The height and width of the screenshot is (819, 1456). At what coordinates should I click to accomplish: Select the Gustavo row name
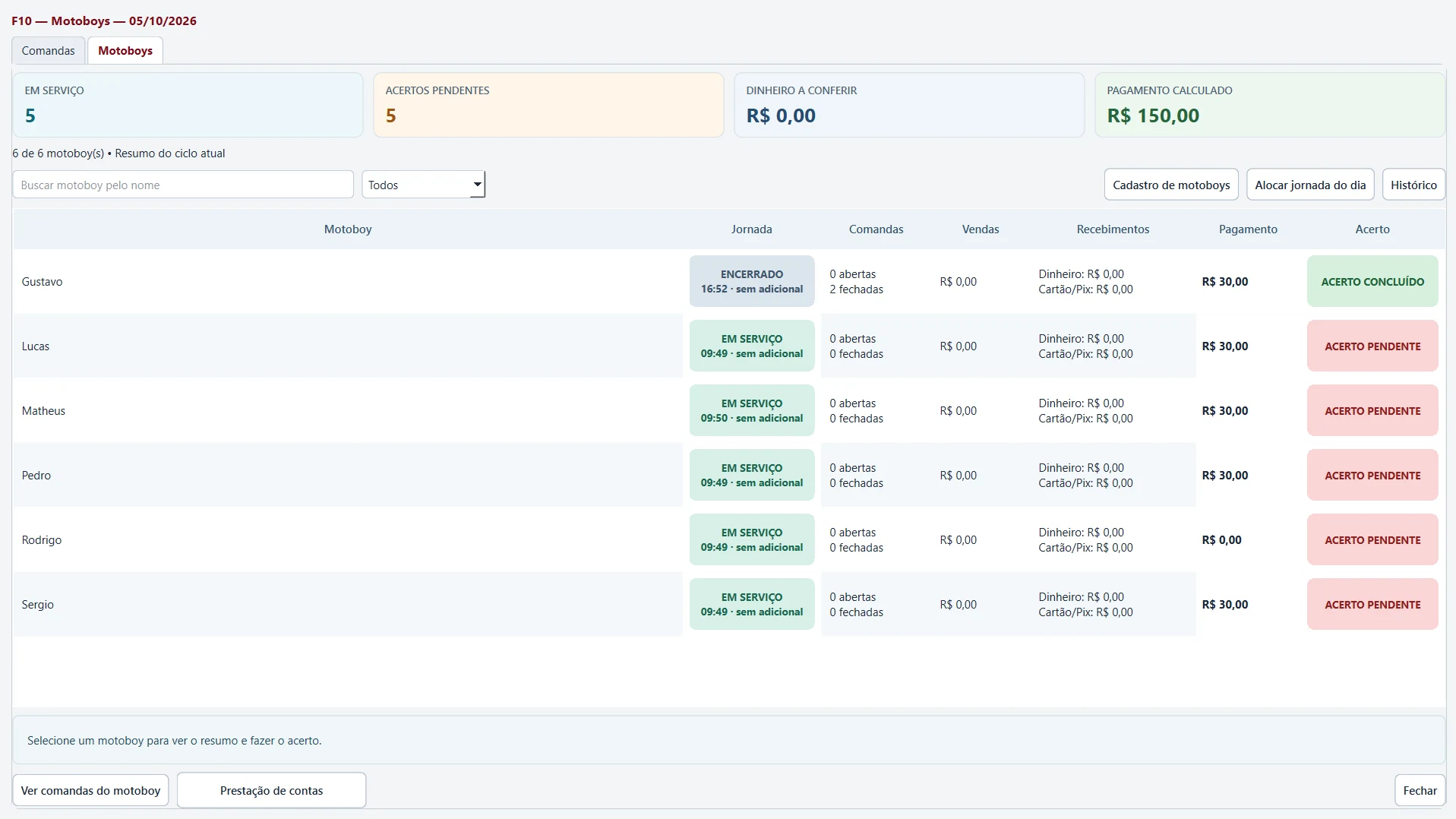coord(42,281)
